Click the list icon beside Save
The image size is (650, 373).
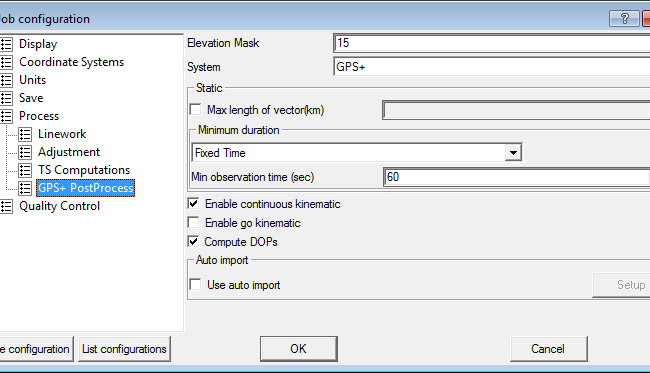pos(6,98)
